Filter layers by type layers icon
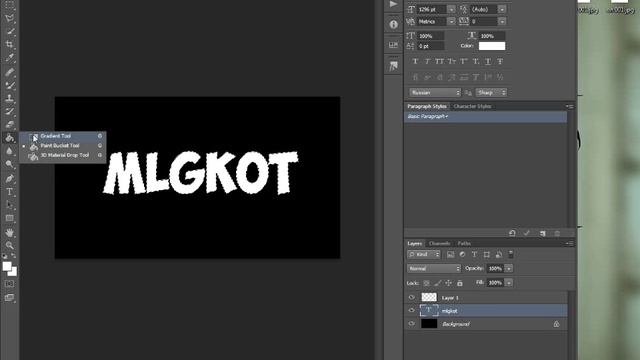The image size is (640, 360). pyautogui.click(x=474, y=254)
